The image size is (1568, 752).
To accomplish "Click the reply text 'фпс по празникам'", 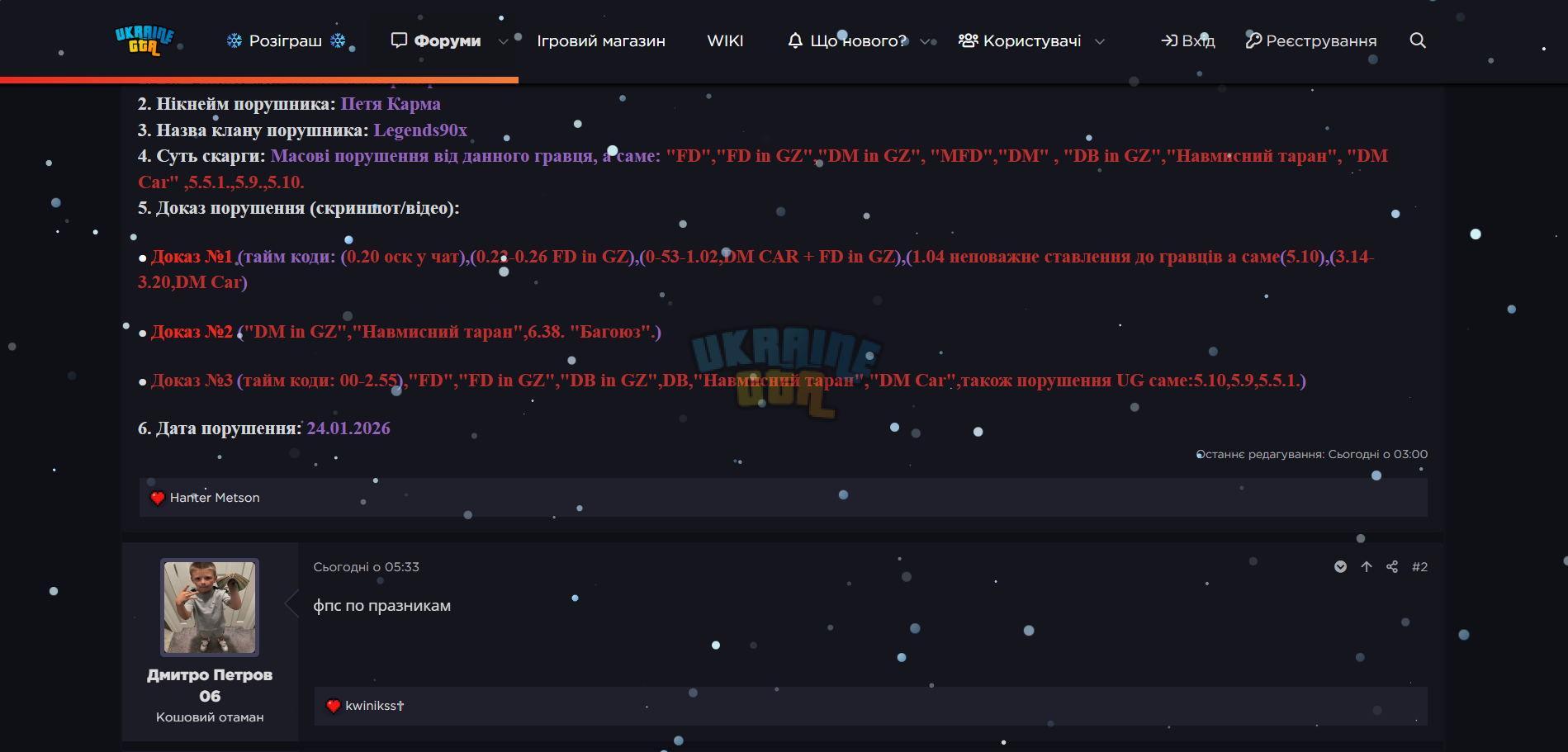I will coord(381,606).
